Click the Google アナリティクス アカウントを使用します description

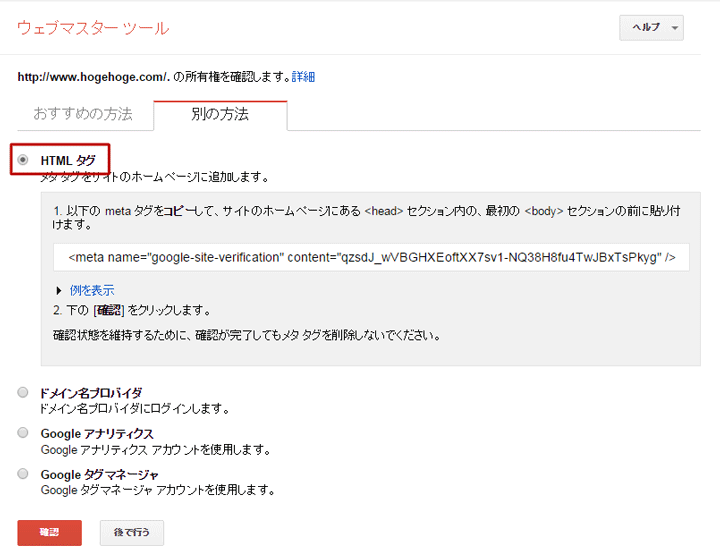[x=155, y=450]
